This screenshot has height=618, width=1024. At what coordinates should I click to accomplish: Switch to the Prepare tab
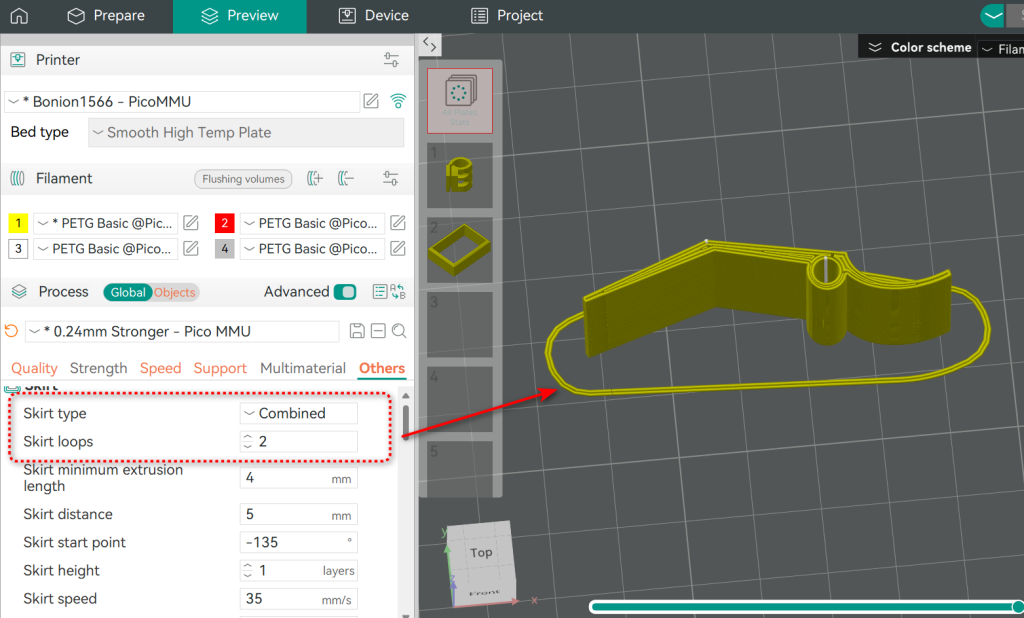coord(106,16)
